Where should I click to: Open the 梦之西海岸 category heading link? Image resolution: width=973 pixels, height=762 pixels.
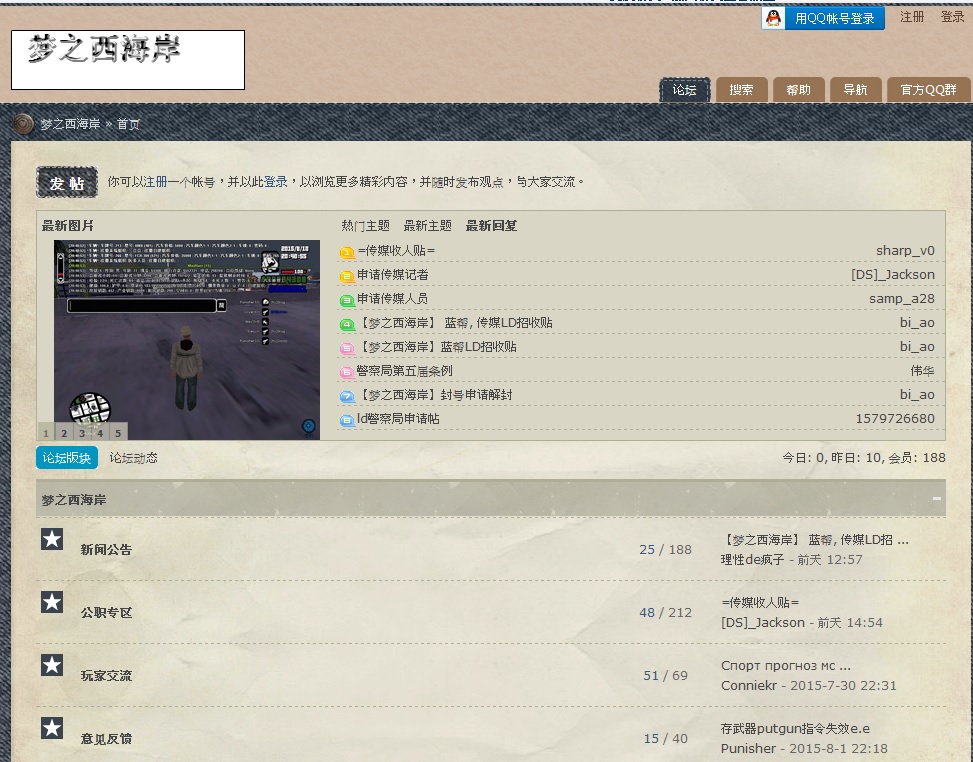(74, 500)
